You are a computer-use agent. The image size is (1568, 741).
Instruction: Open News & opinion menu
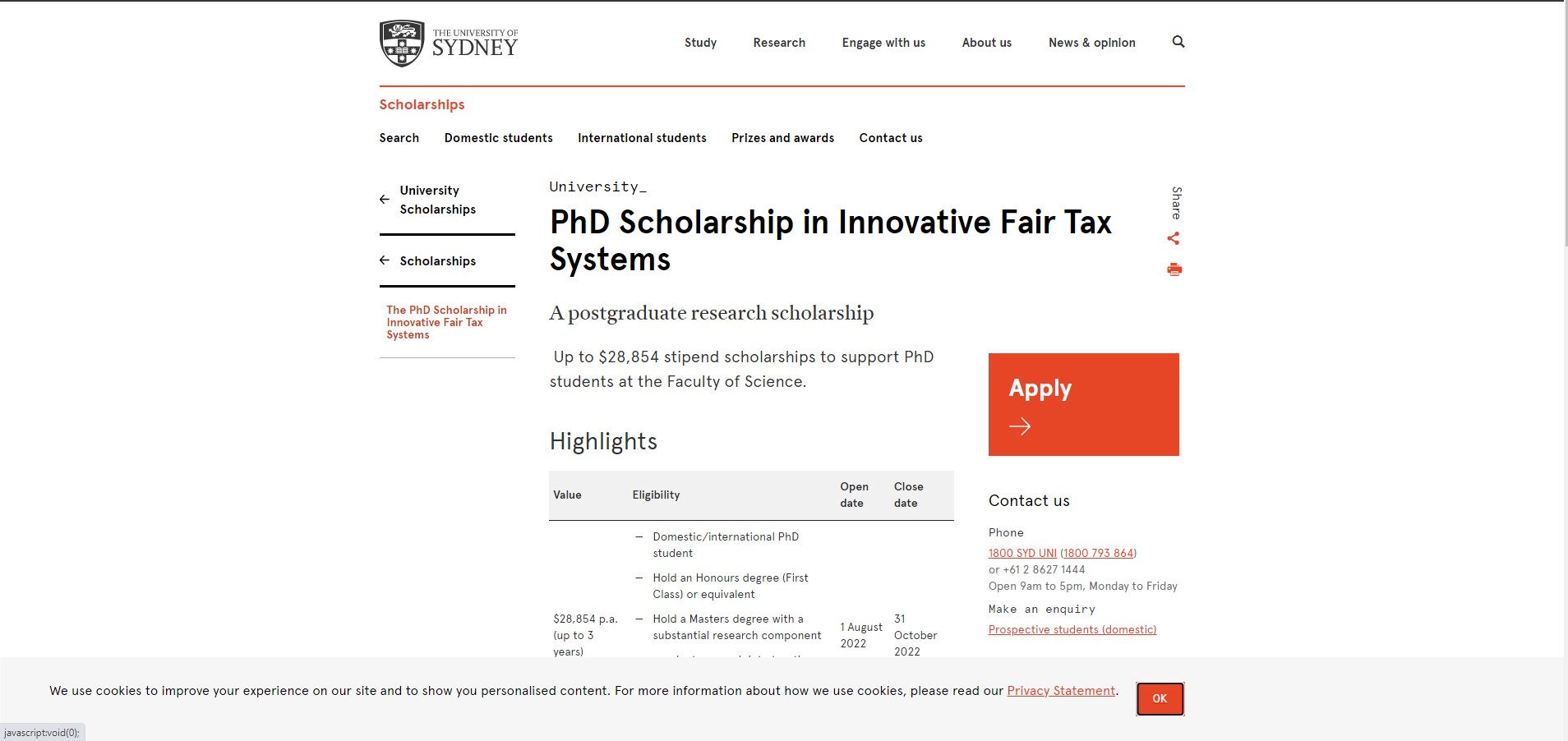[1091, 43]
